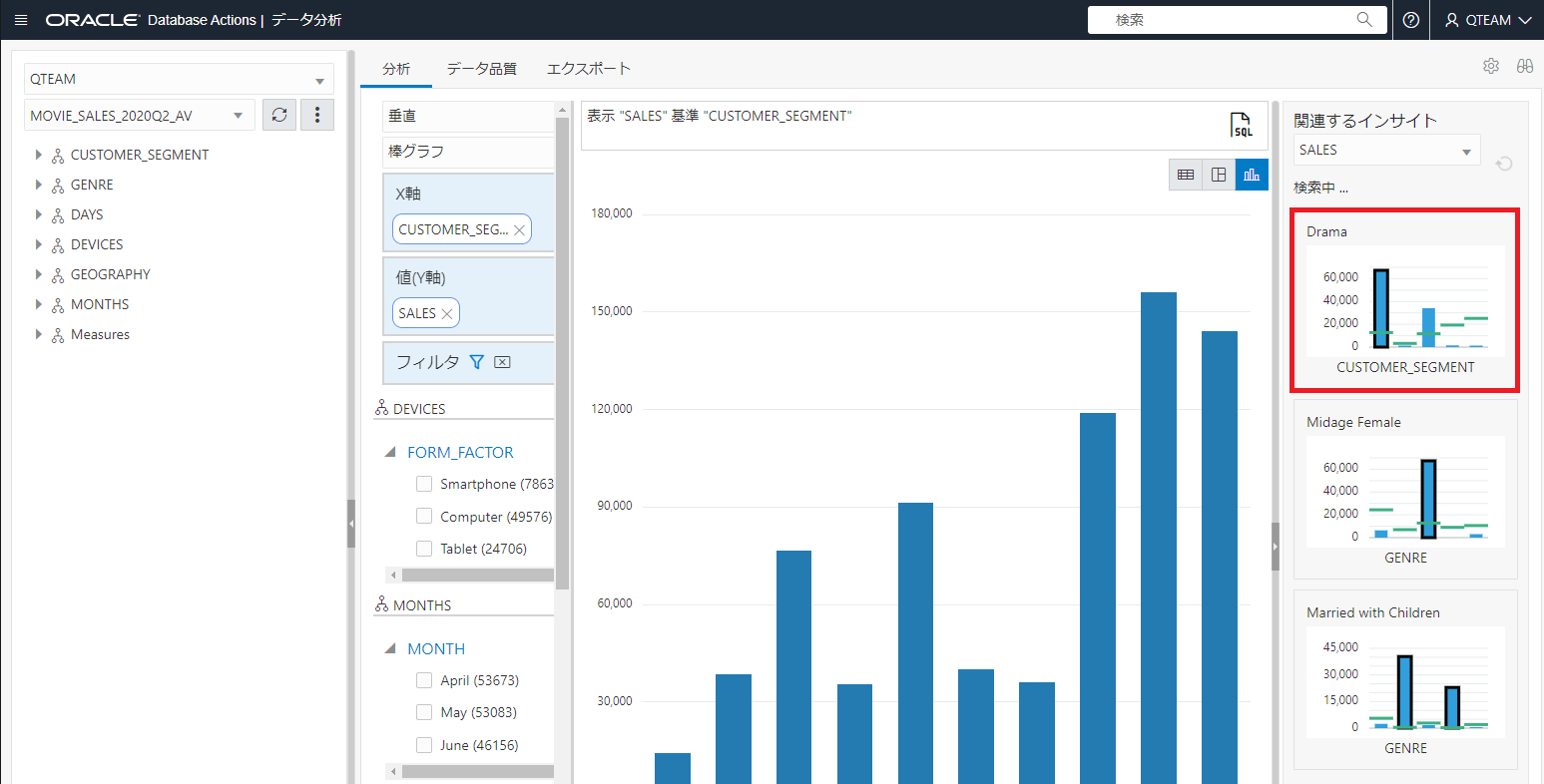The height and width of the screenshot is (784, 1544).
Task: Switch to the データ品質 tab
Action: (481, 69)
